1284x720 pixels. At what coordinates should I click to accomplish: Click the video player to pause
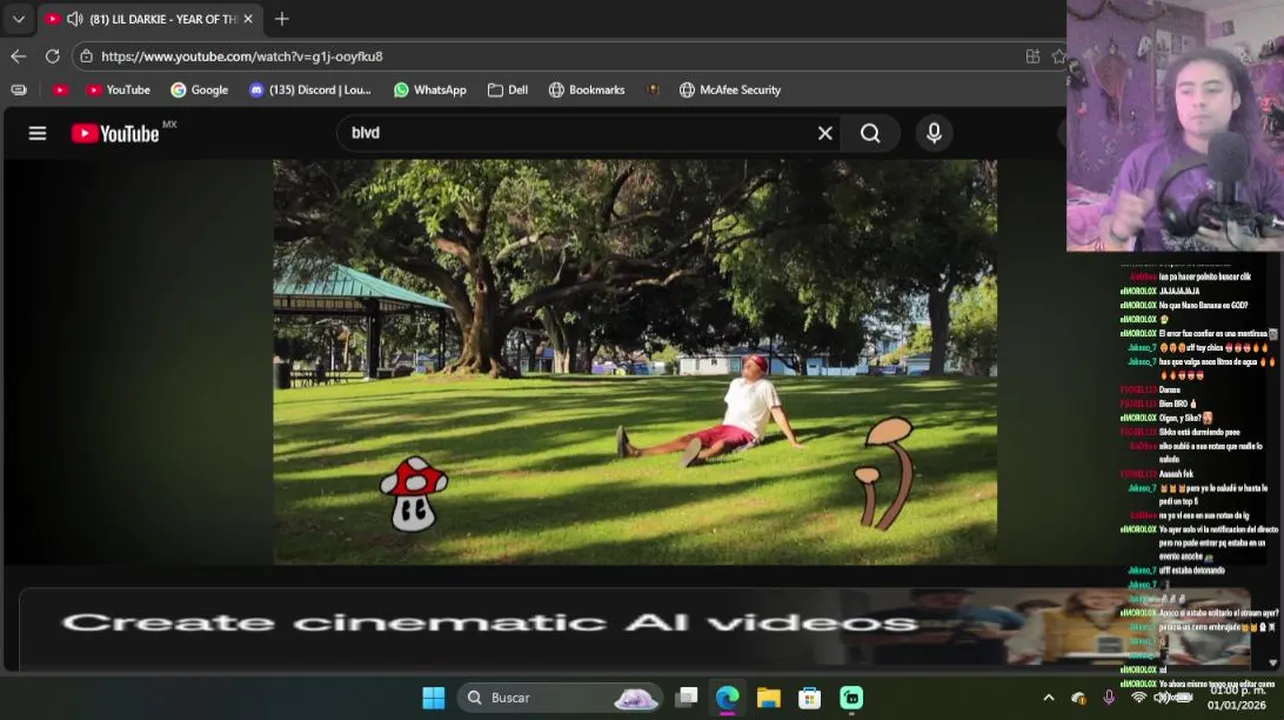(x=635, y=362)
